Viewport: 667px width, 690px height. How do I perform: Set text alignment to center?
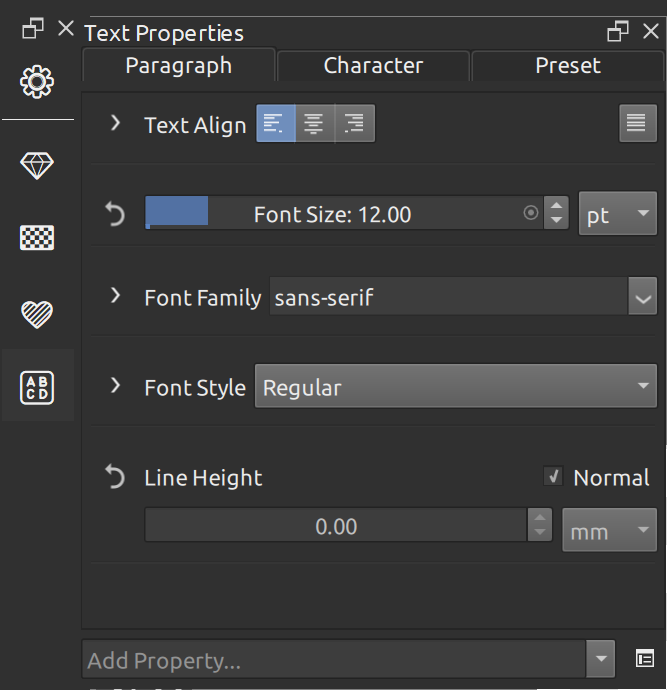315,124
